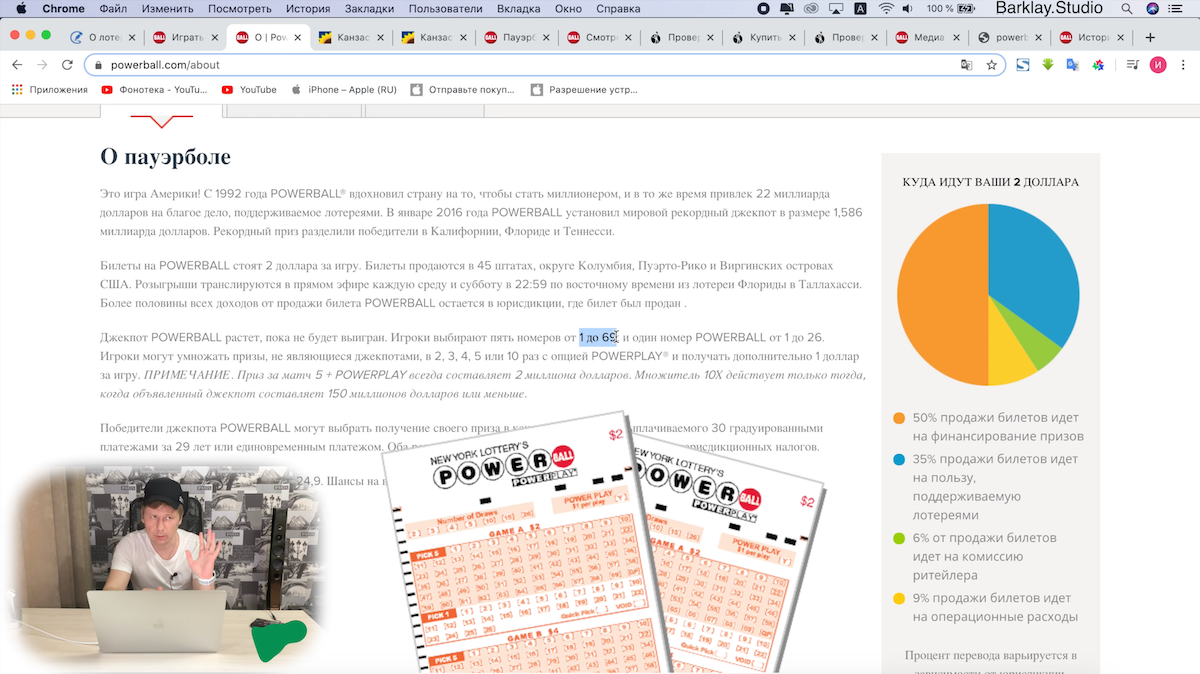This screenshot has height=674, width=1200.
Task: Open the Translate page icon in address bar
Action: [966, 65]
